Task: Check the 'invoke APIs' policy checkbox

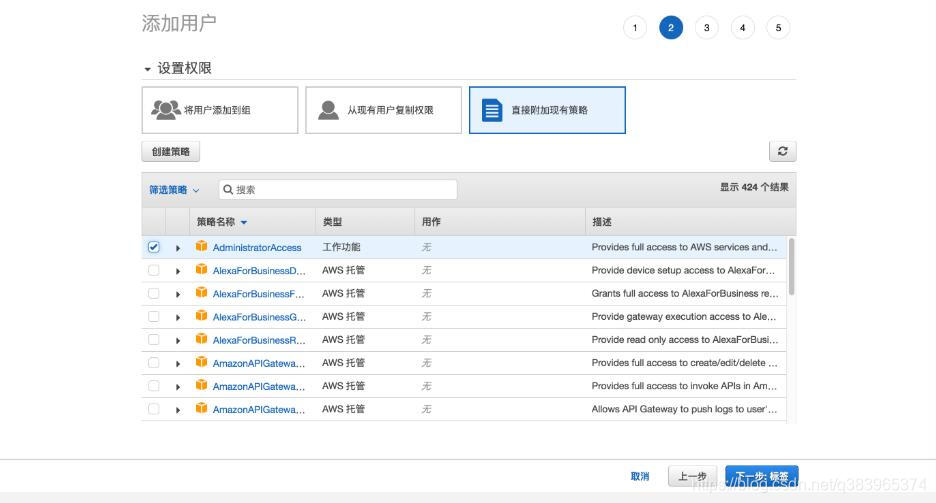Action: 154,386
